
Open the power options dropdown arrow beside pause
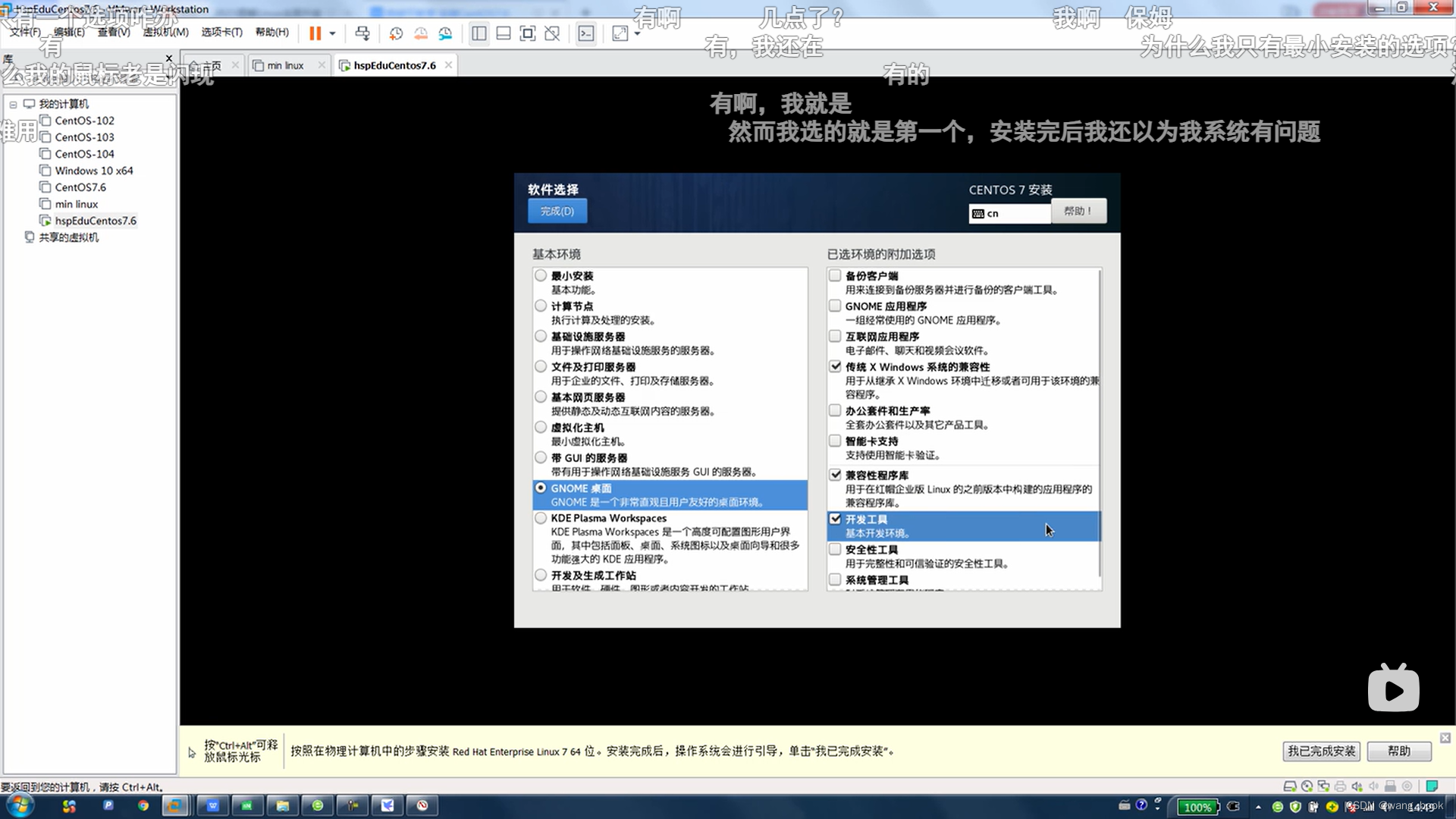(x=332, y=33)
